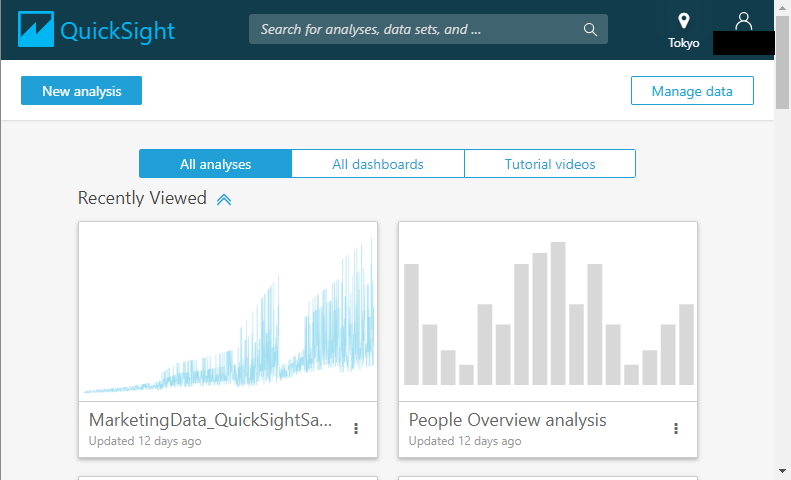Click the QuickSight logo icon
The width and height of the screenshot is (791, 480).
36,30
